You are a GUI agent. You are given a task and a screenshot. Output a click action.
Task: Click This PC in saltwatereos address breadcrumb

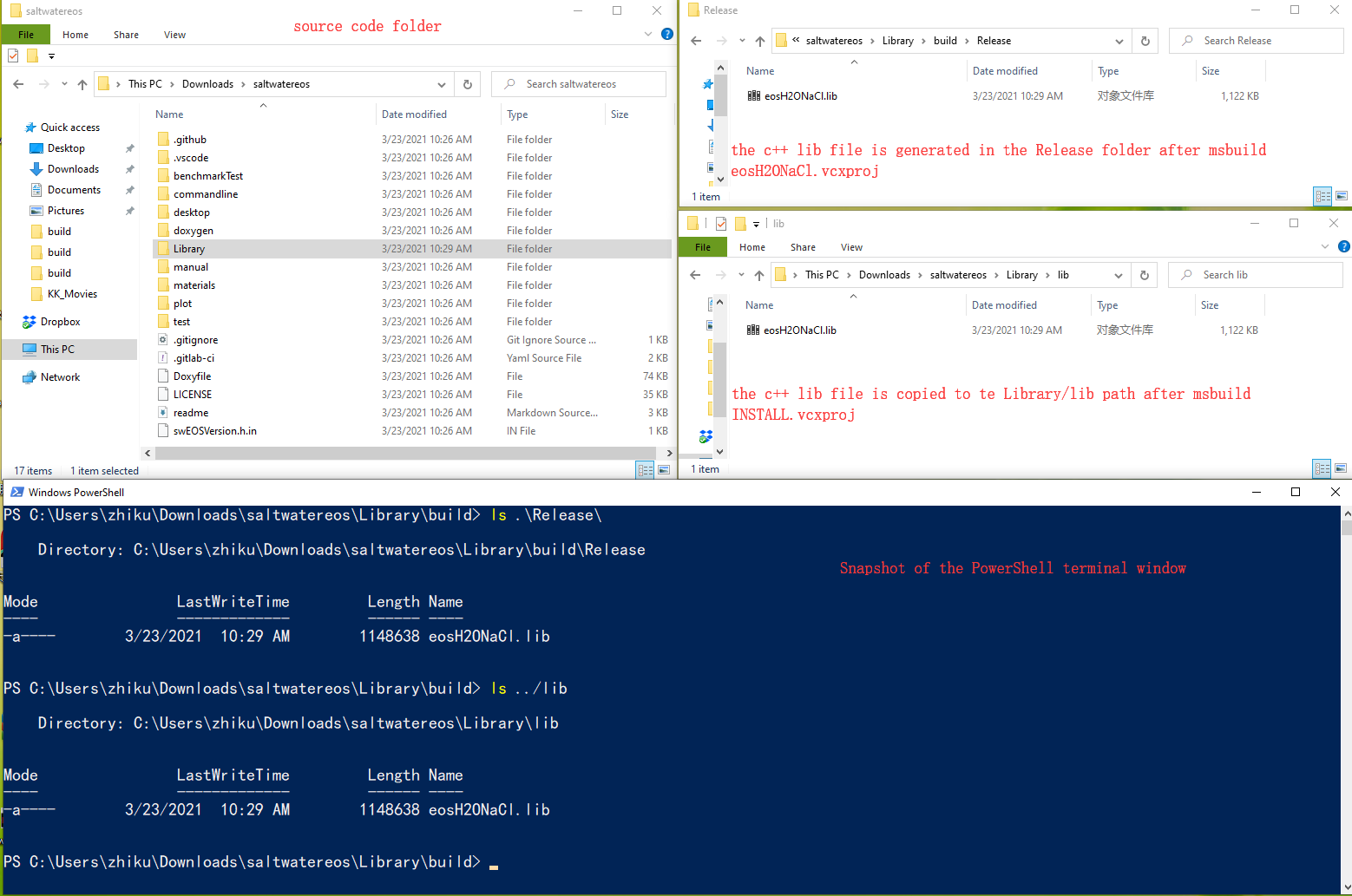point(145,84)
